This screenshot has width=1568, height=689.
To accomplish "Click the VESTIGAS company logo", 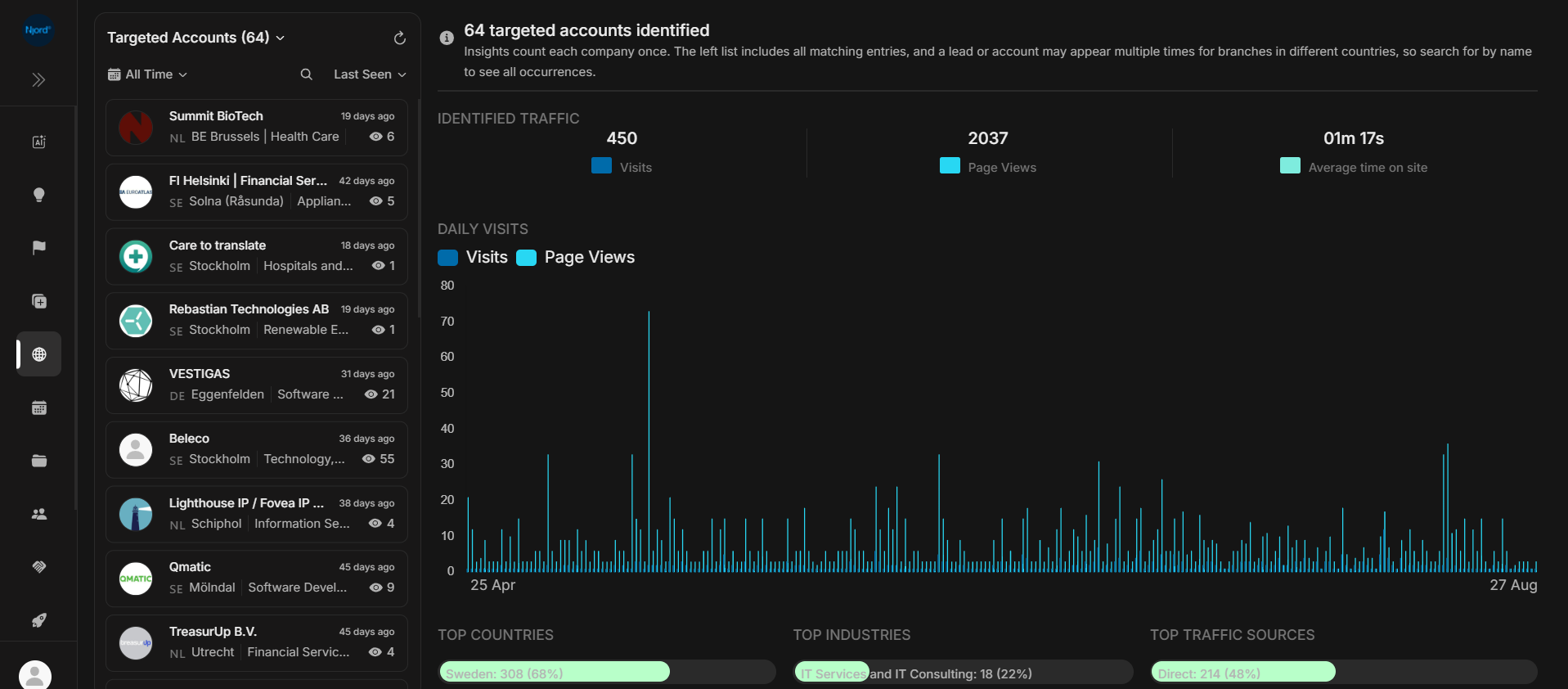I will (136, 385).
